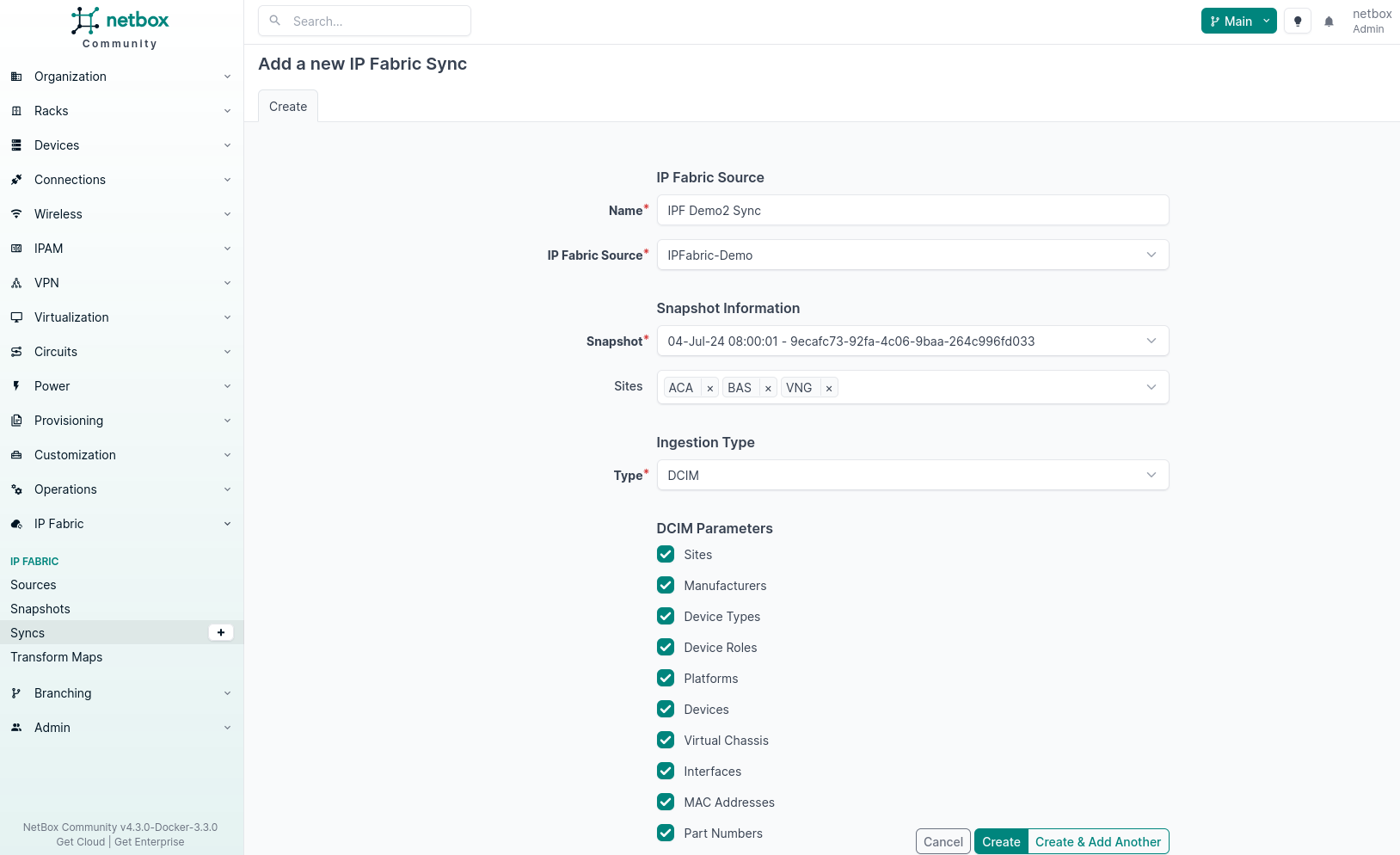1400x855 pixels.
Task: Open the Wireless menu
Action: [121, 214]
